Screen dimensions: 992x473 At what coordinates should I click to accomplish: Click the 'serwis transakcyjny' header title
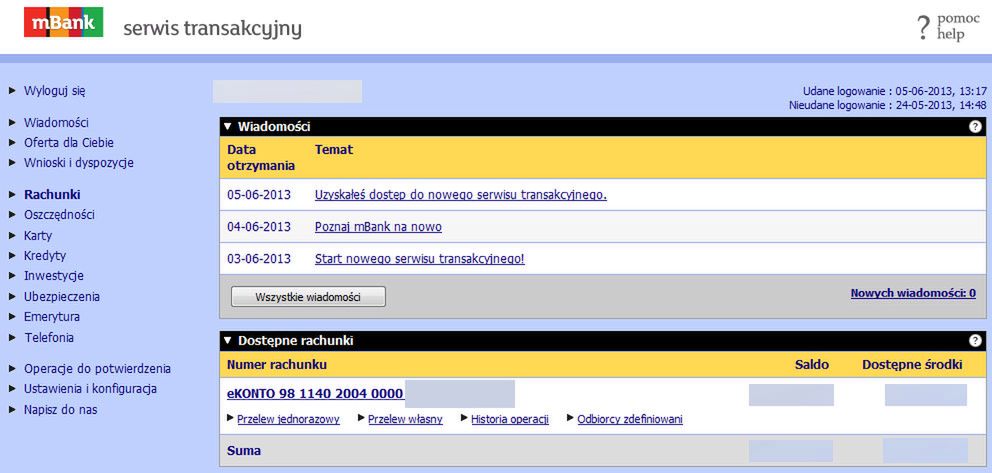point(212,29)
